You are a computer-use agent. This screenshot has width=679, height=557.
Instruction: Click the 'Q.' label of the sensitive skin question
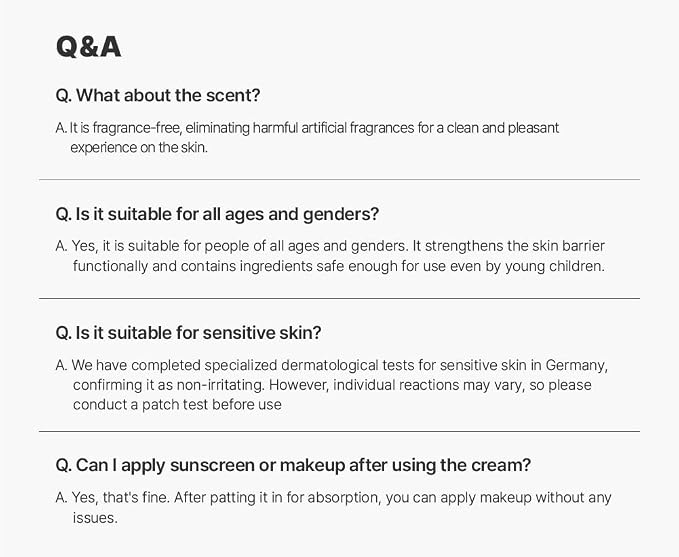pyautogui.click(x=64, y=333)
